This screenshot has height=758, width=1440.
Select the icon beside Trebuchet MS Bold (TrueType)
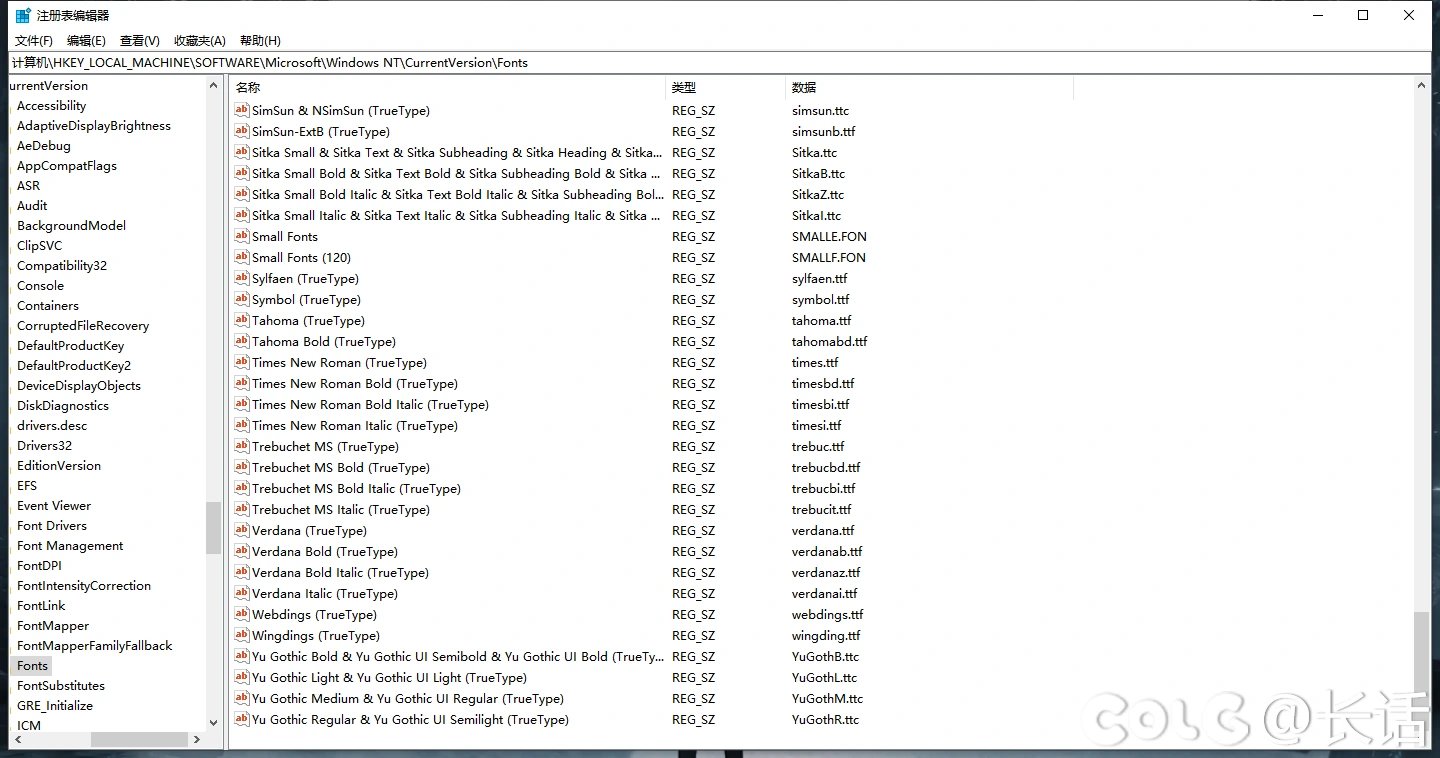tap(241, 467)
